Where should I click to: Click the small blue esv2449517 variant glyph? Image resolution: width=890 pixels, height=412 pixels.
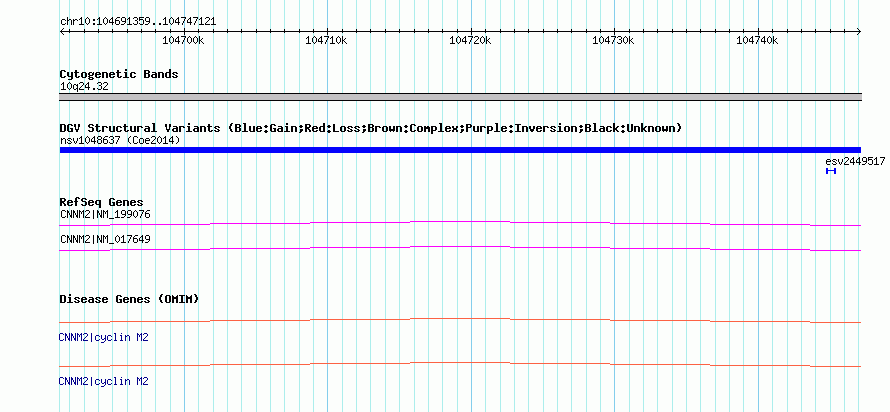tap(831, 171)
